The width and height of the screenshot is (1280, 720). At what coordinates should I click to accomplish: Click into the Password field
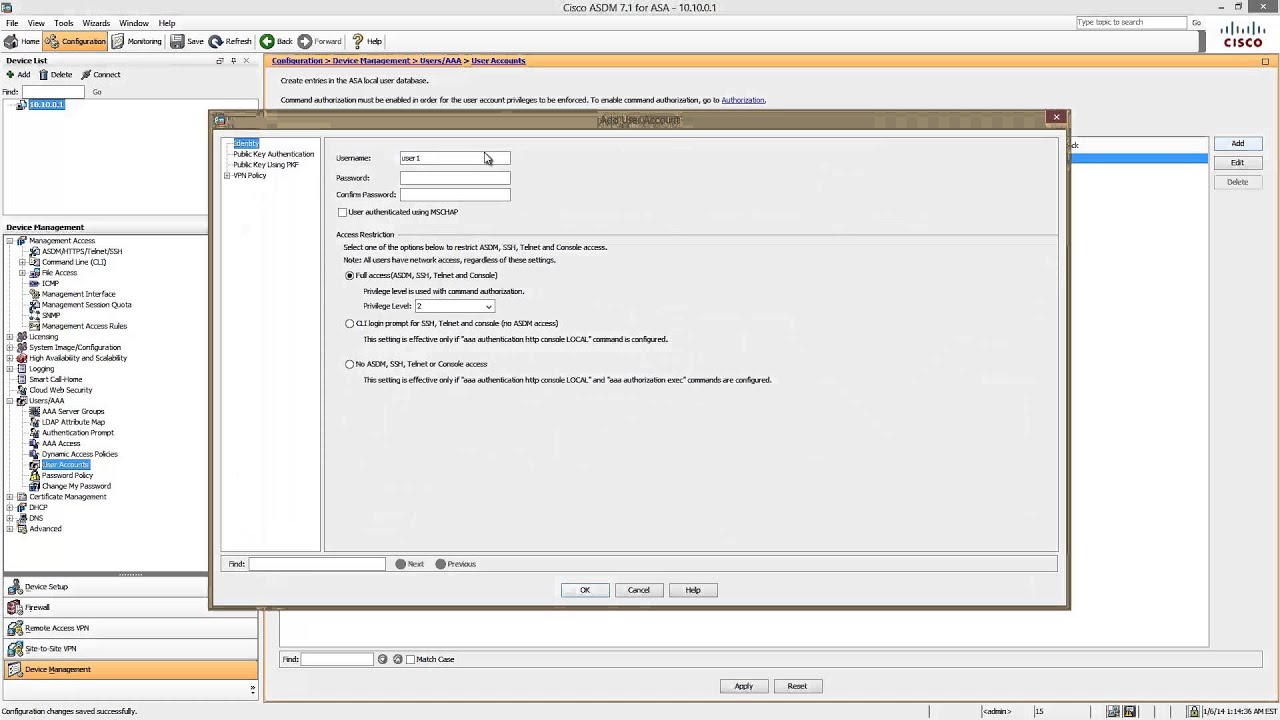pos(455,178)
